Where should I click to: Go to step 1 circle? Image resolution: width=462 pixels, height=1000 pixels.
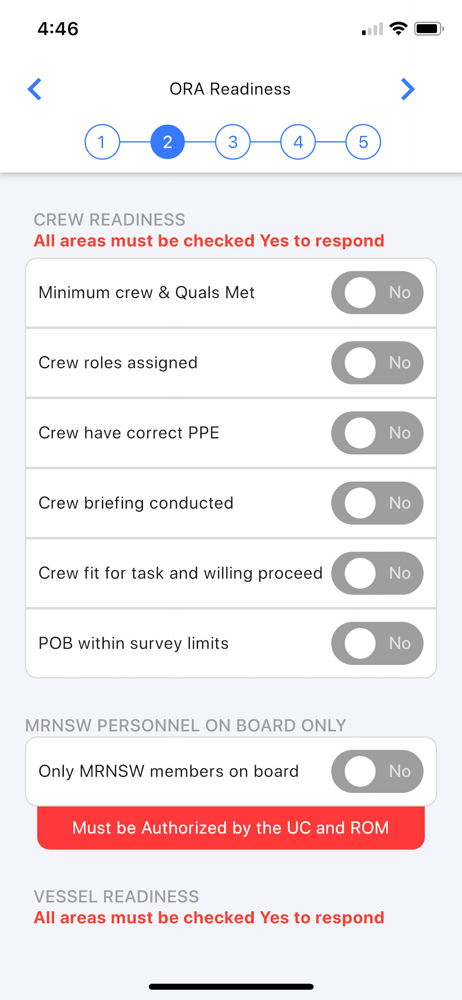point(102,142)
